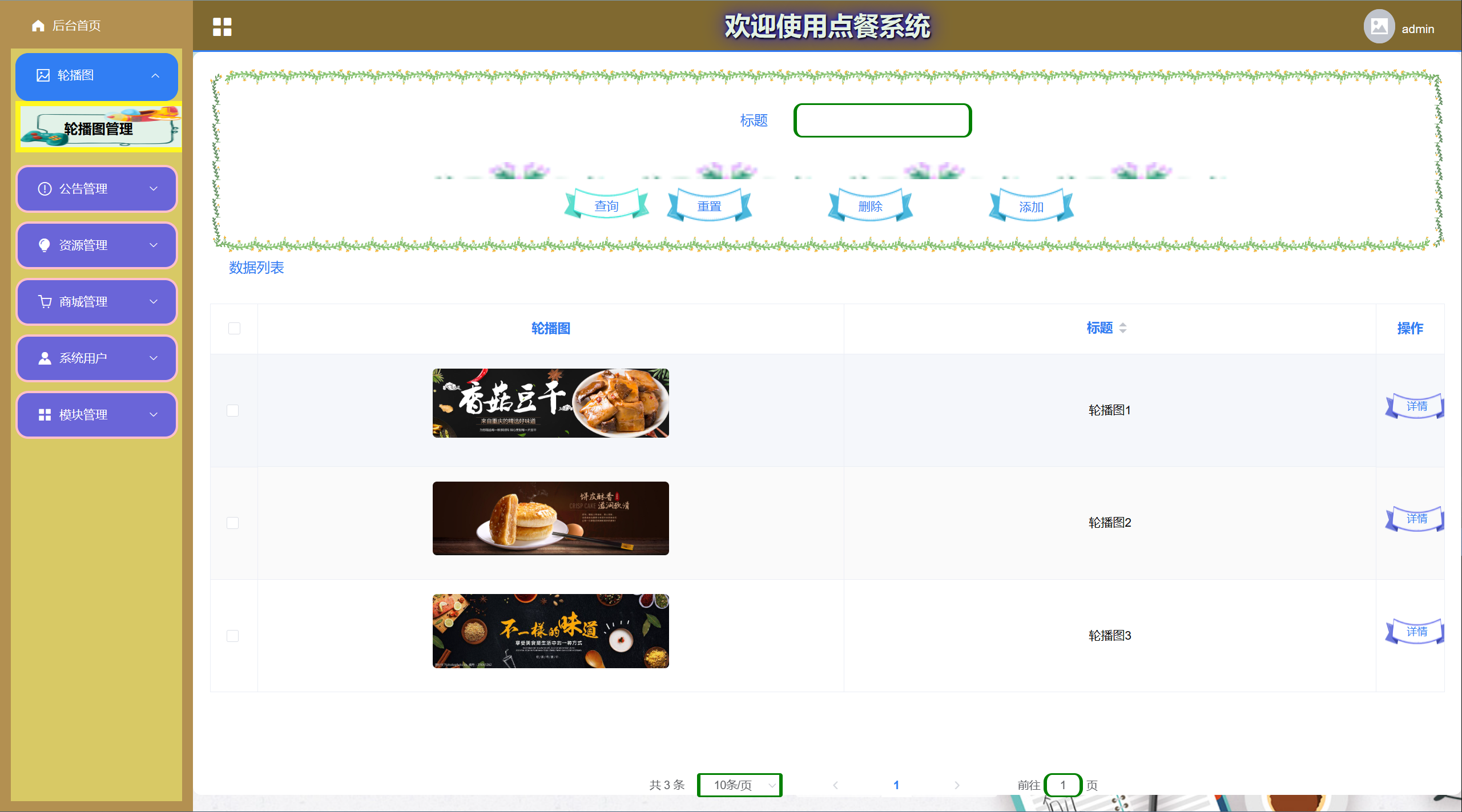Viewport: 1462px width, 812px height.
Task: Click the exclamation icon on 公告管理
Action: pos(45,188)
